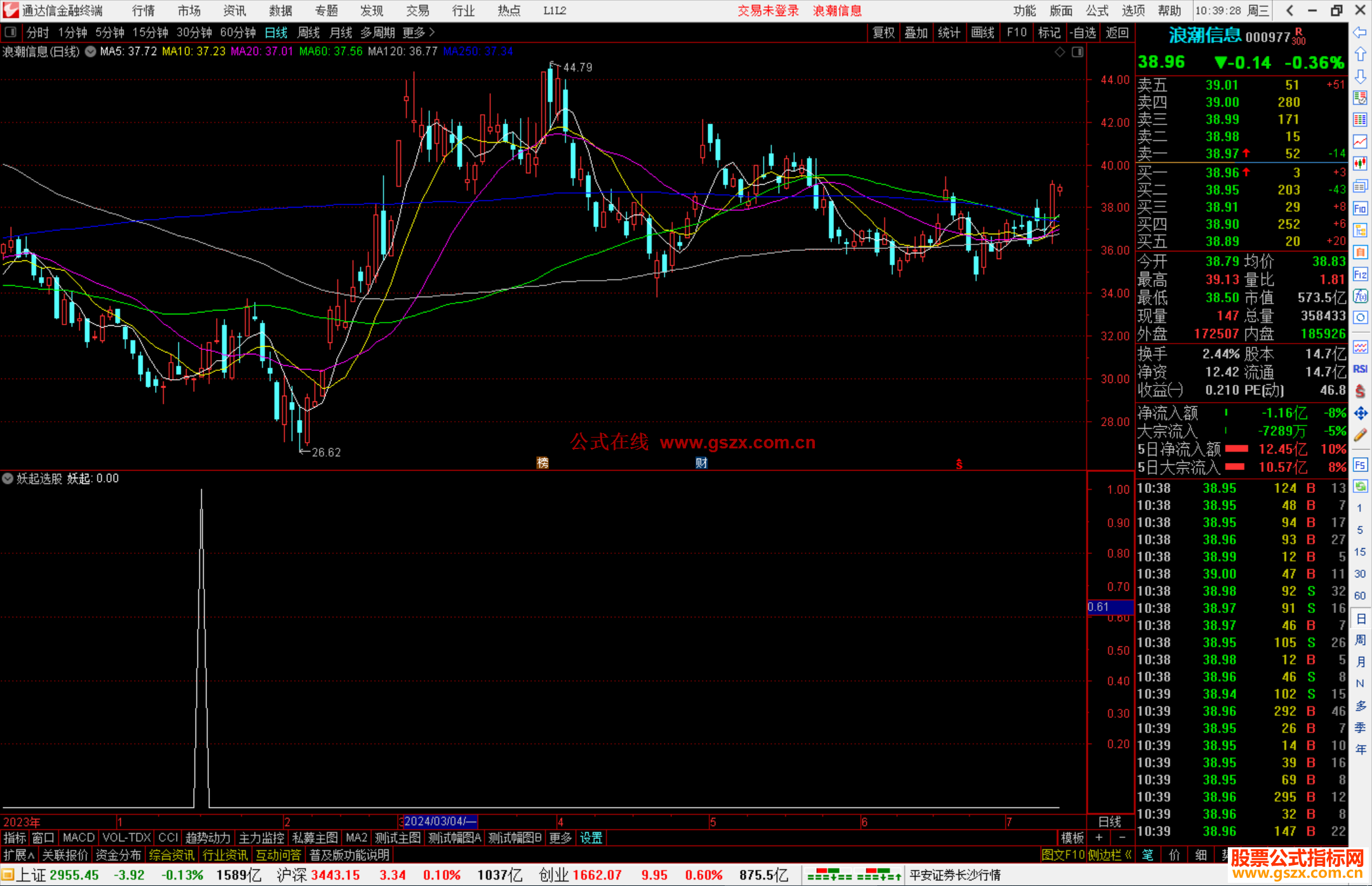
Task: Expand the 更多 periods dropdown
Action: (x=419, y=32)
